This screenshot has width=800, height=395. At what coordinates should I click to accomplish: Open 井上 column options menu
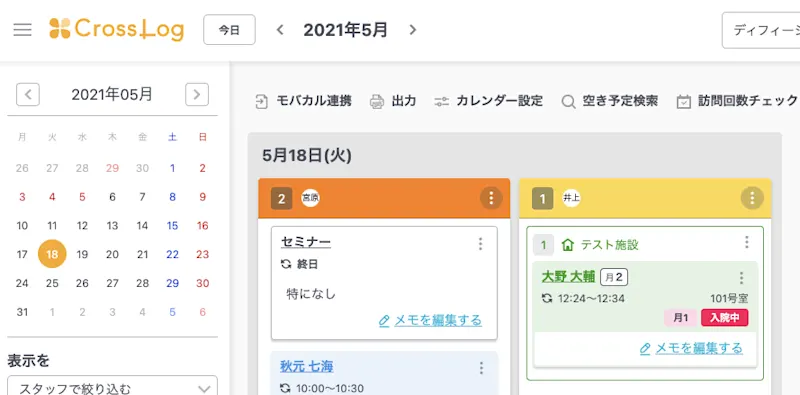752,198
